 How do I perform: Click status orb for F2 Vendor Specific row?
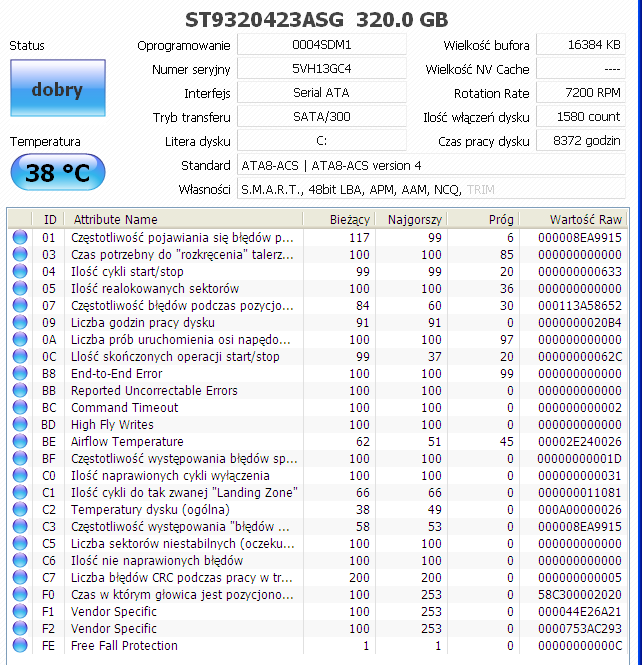20,628
